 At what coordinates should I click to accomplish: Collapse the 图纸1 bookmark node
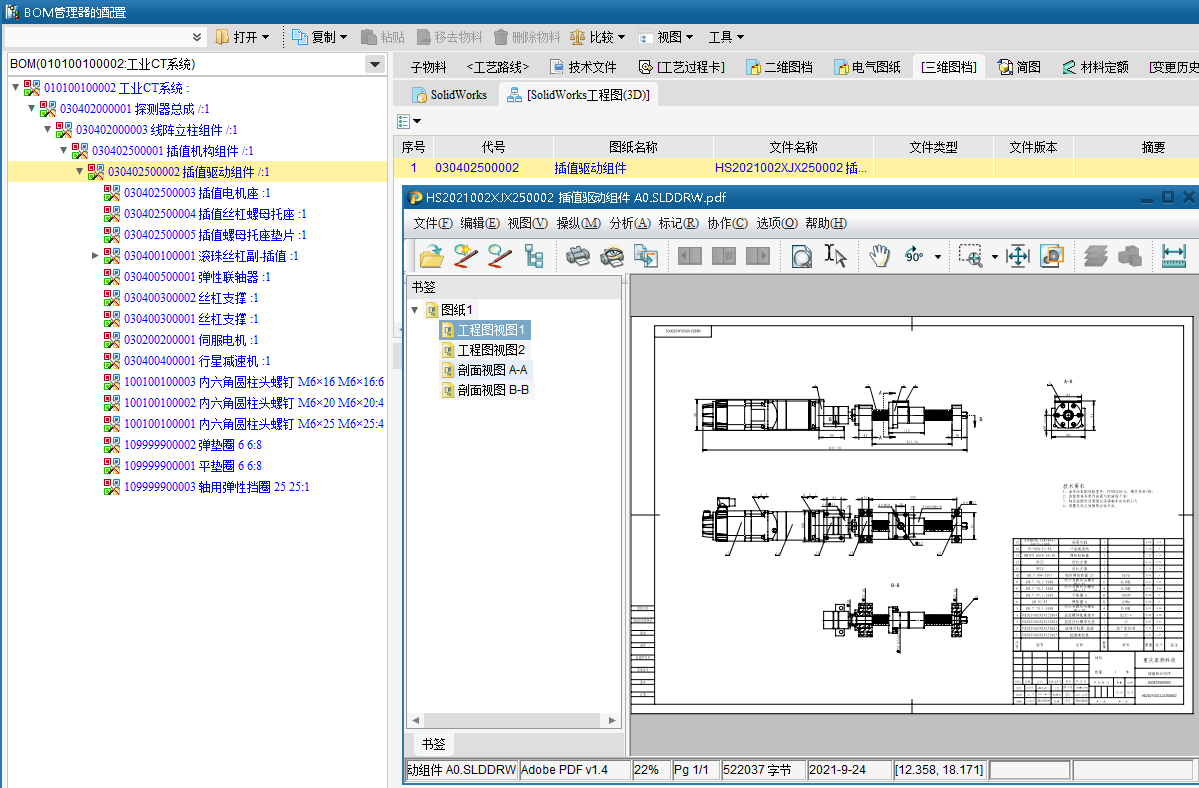[x=415, y=310]
